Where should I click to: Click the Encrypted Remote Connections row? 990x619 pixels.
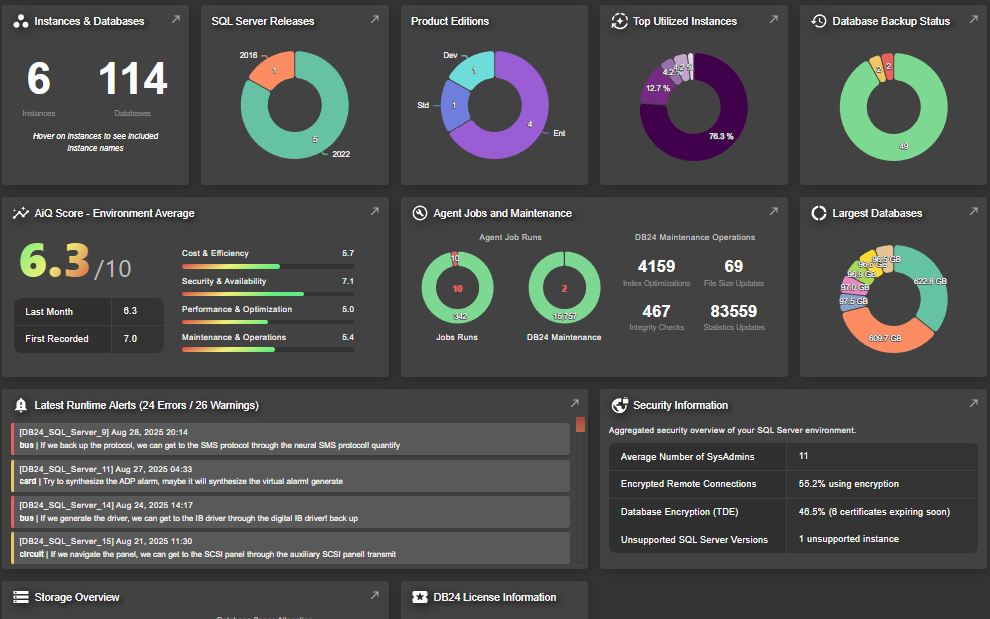point(793,484)
